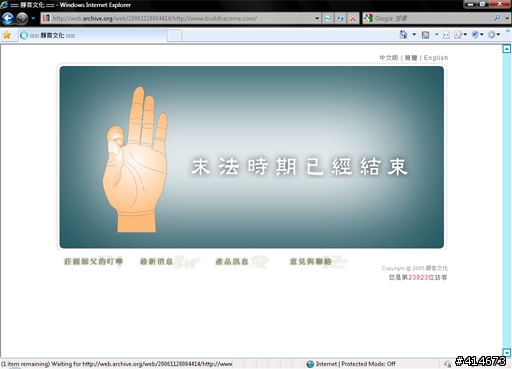
Task: Expand the Home button dropdown arrow
Action: (414, 34)
